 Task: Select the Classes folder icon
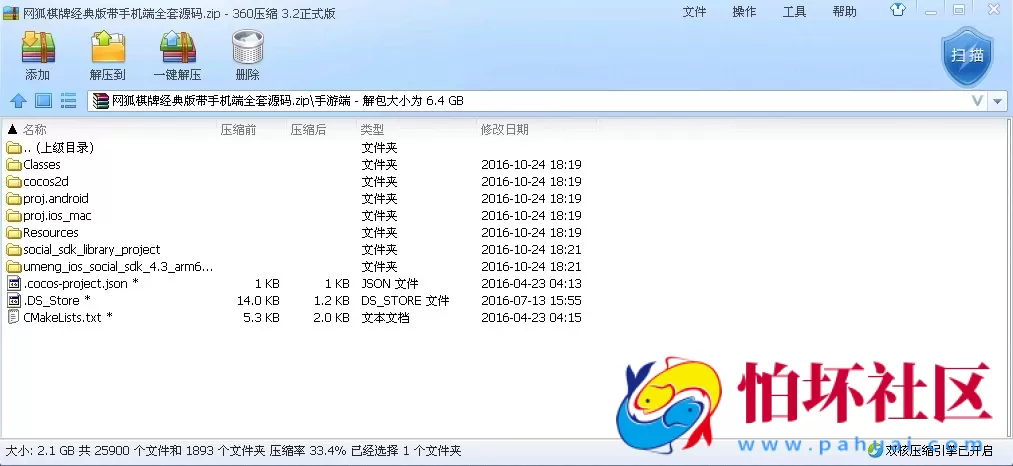click(x=14, y=164)
